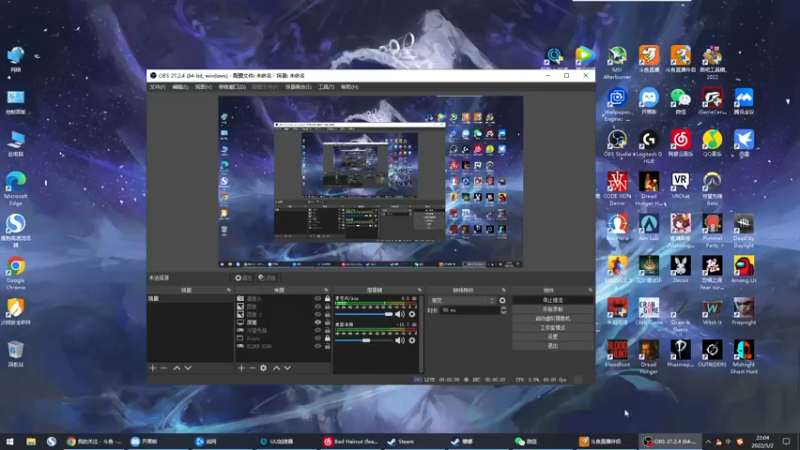The height and width of the screenshot is (450, 800).
Task: Open the Midnight Ghost Hunt desktop shortcut
Action: [743, 358]
